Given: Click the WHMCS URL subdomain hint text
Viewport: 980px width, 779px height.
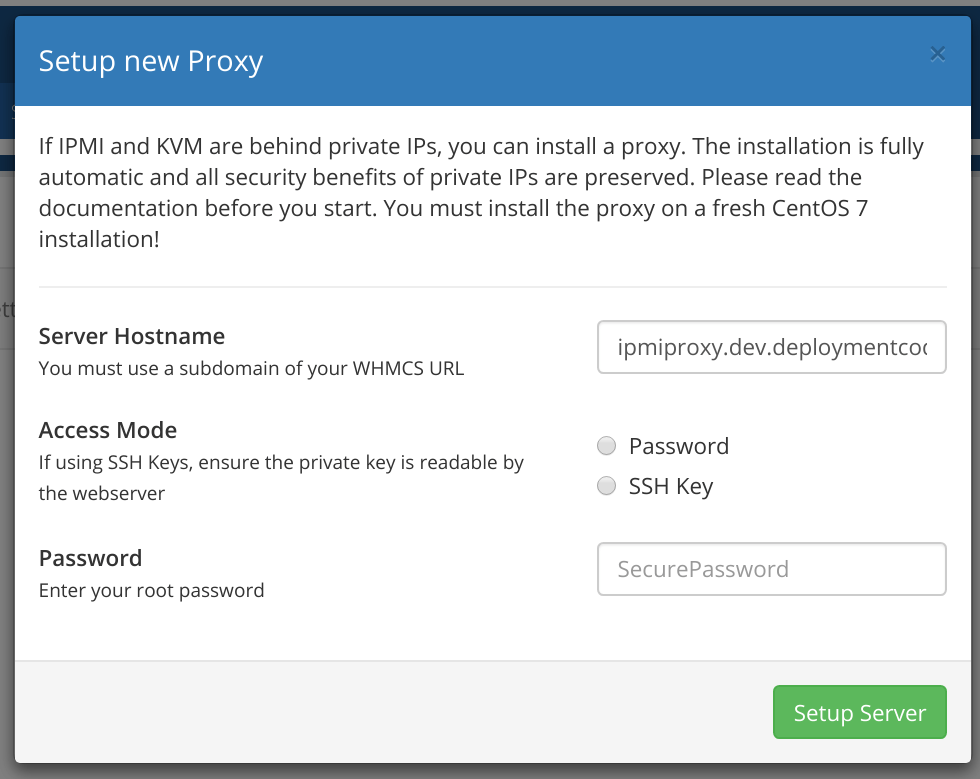Looking at the screenshot, I should (x=251, y=368).
